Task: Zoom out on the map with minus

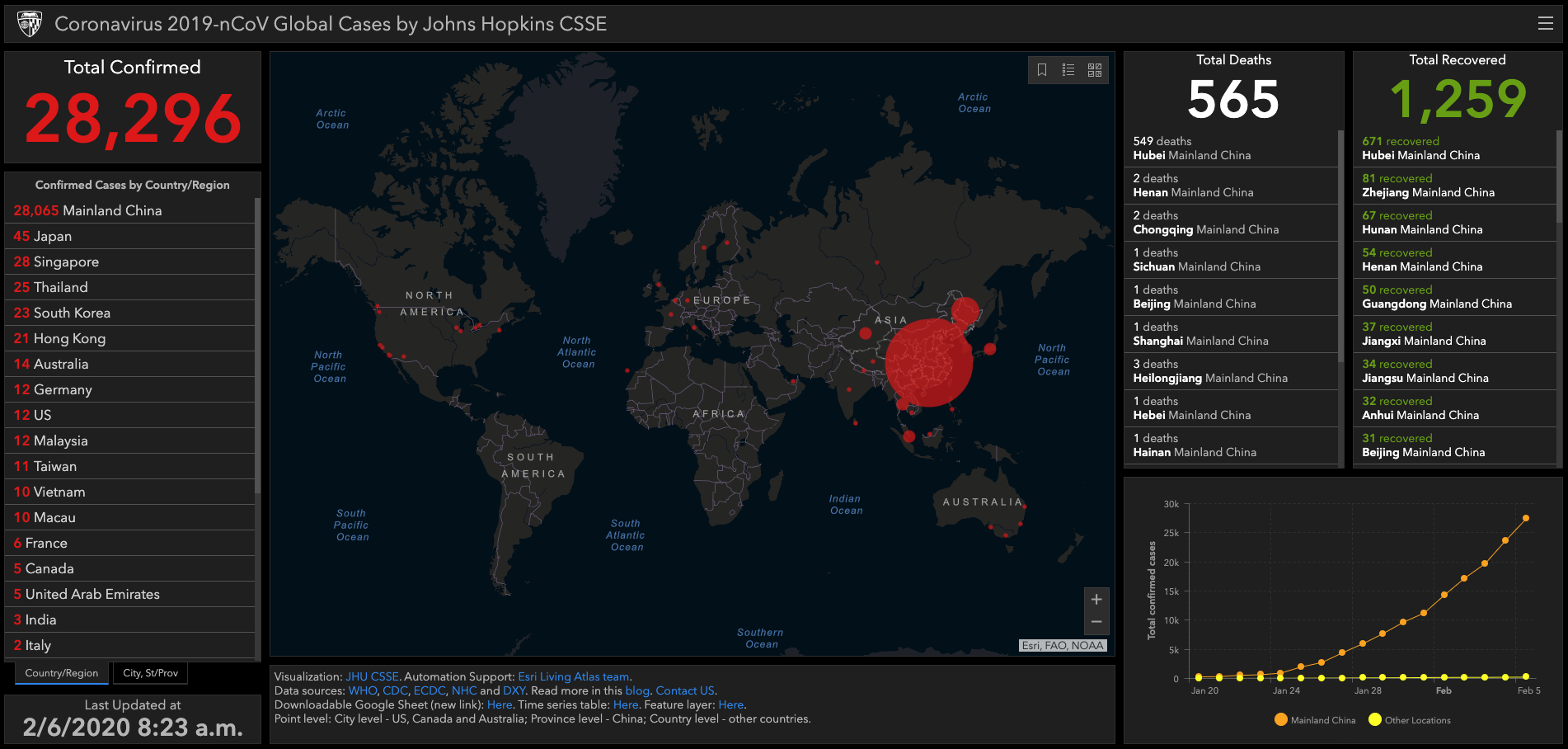Action: click(x=1096, y=622)
